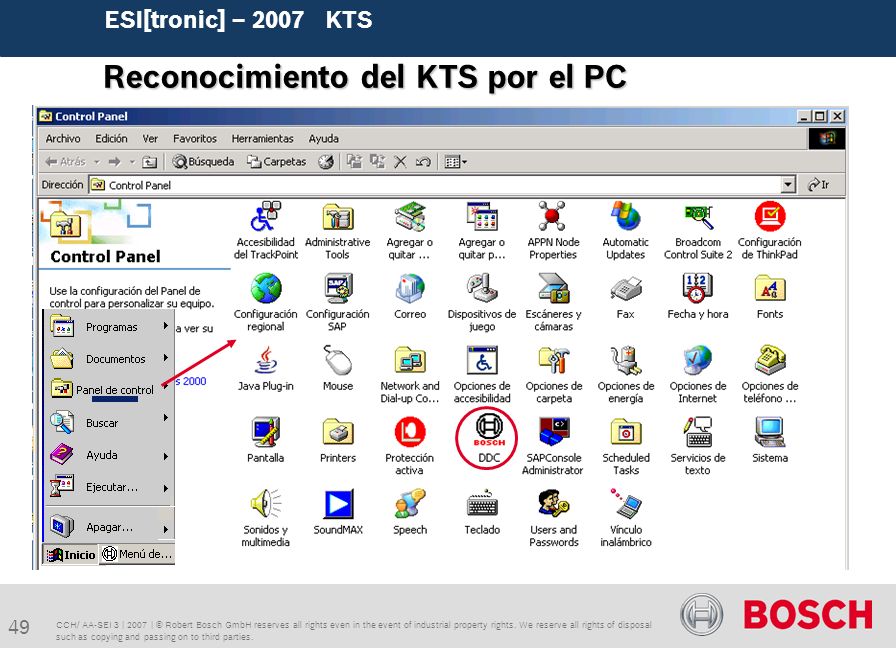Open Users and Passwords icon
Image resolution: width=896 pixels, height=648 pixels.
(553, 504)
